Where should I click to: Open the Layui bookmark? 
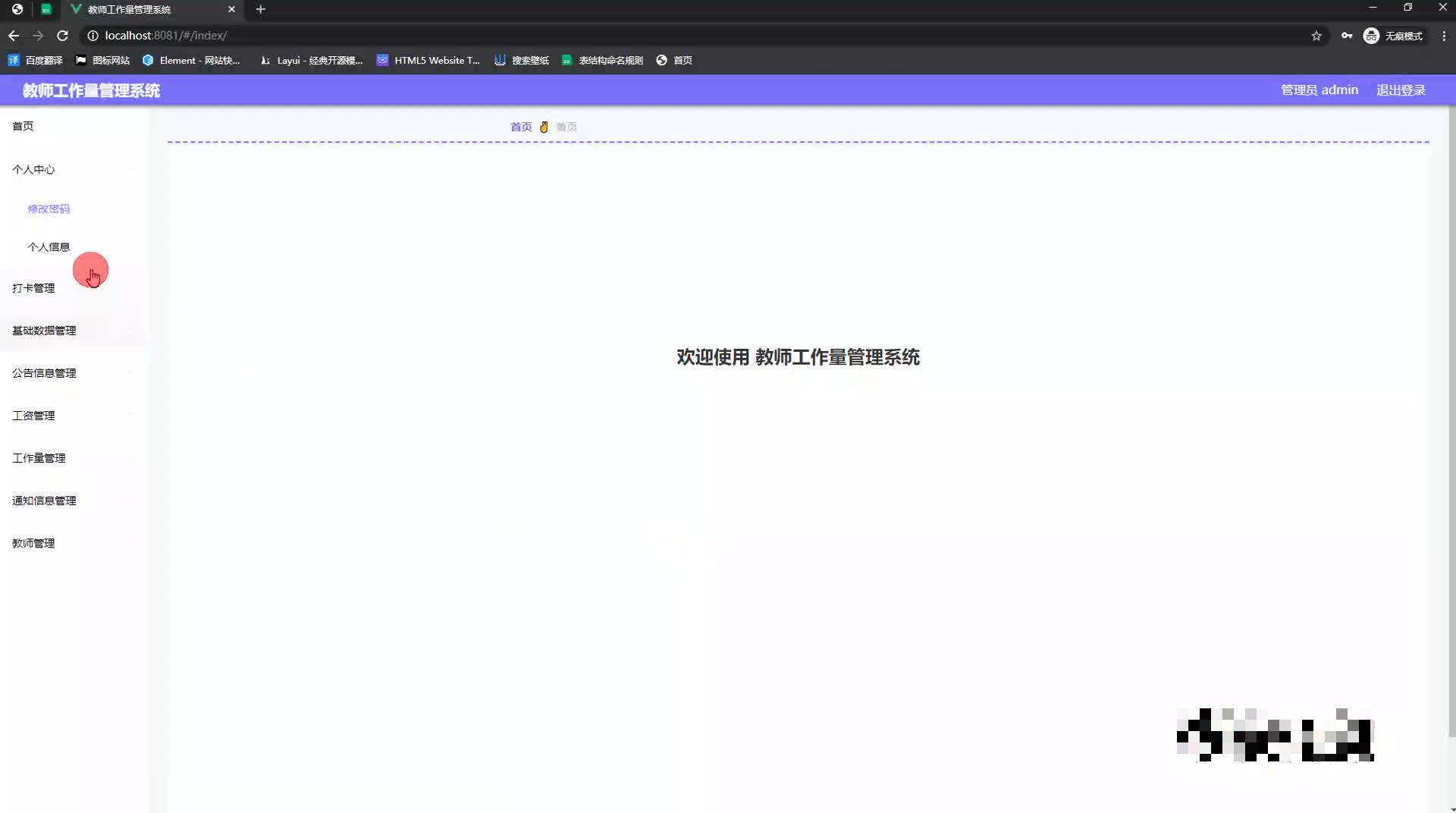[311, 60]
